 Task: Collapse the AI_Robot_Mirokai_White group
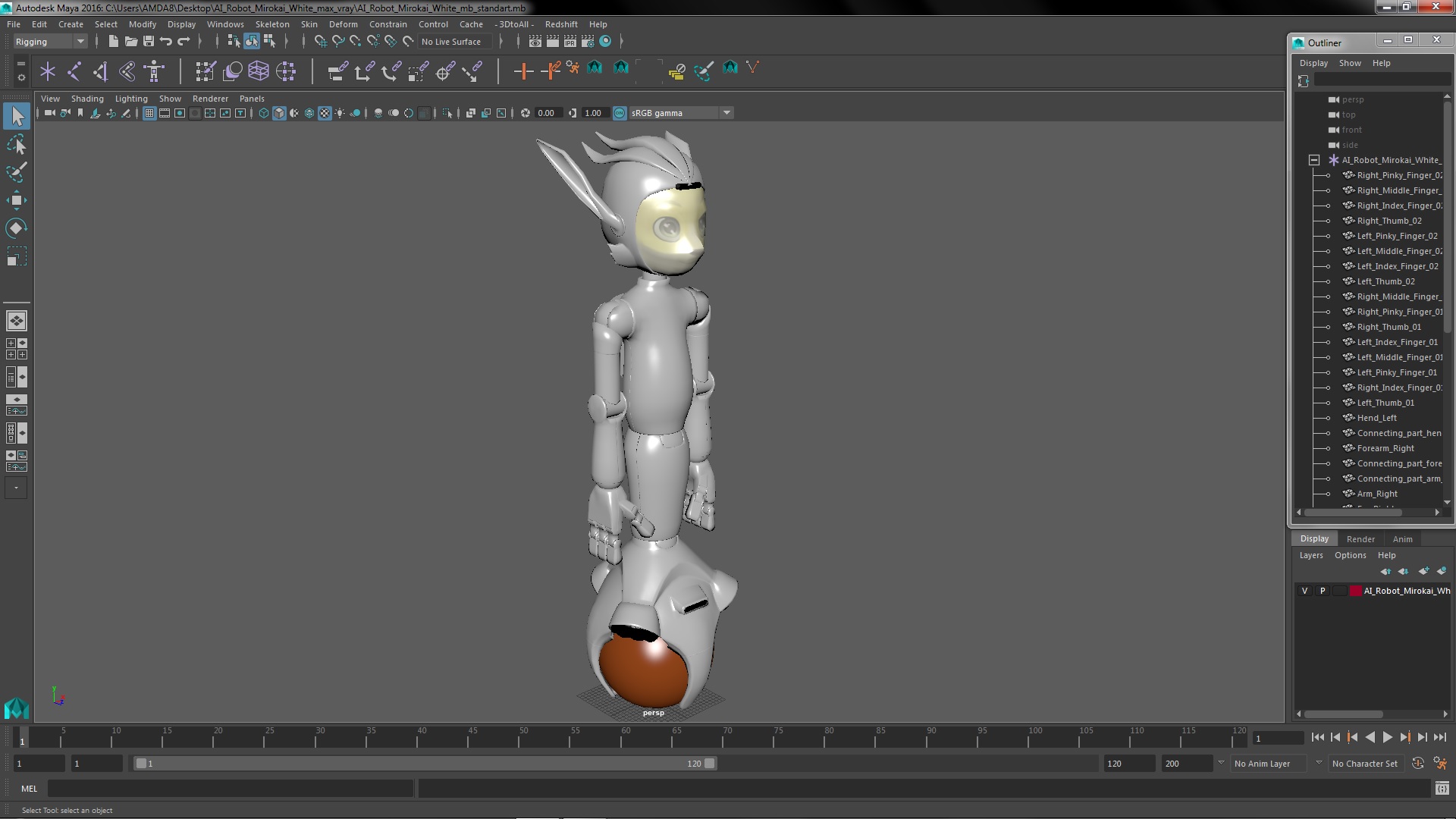[1314, 160]
